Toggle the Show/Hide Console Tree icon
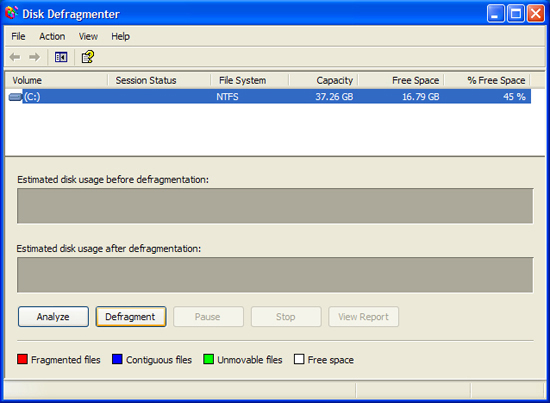 tap(61, 57)
